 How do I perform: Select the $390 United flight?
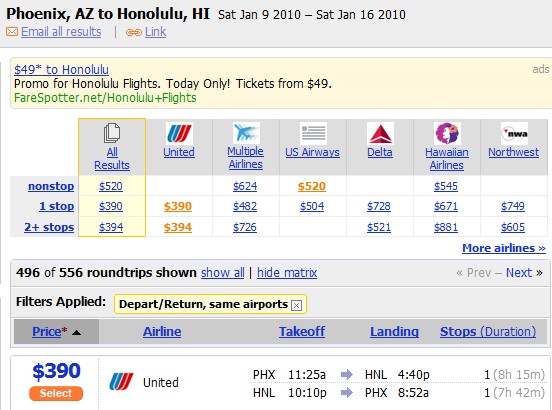pos(56,393)
